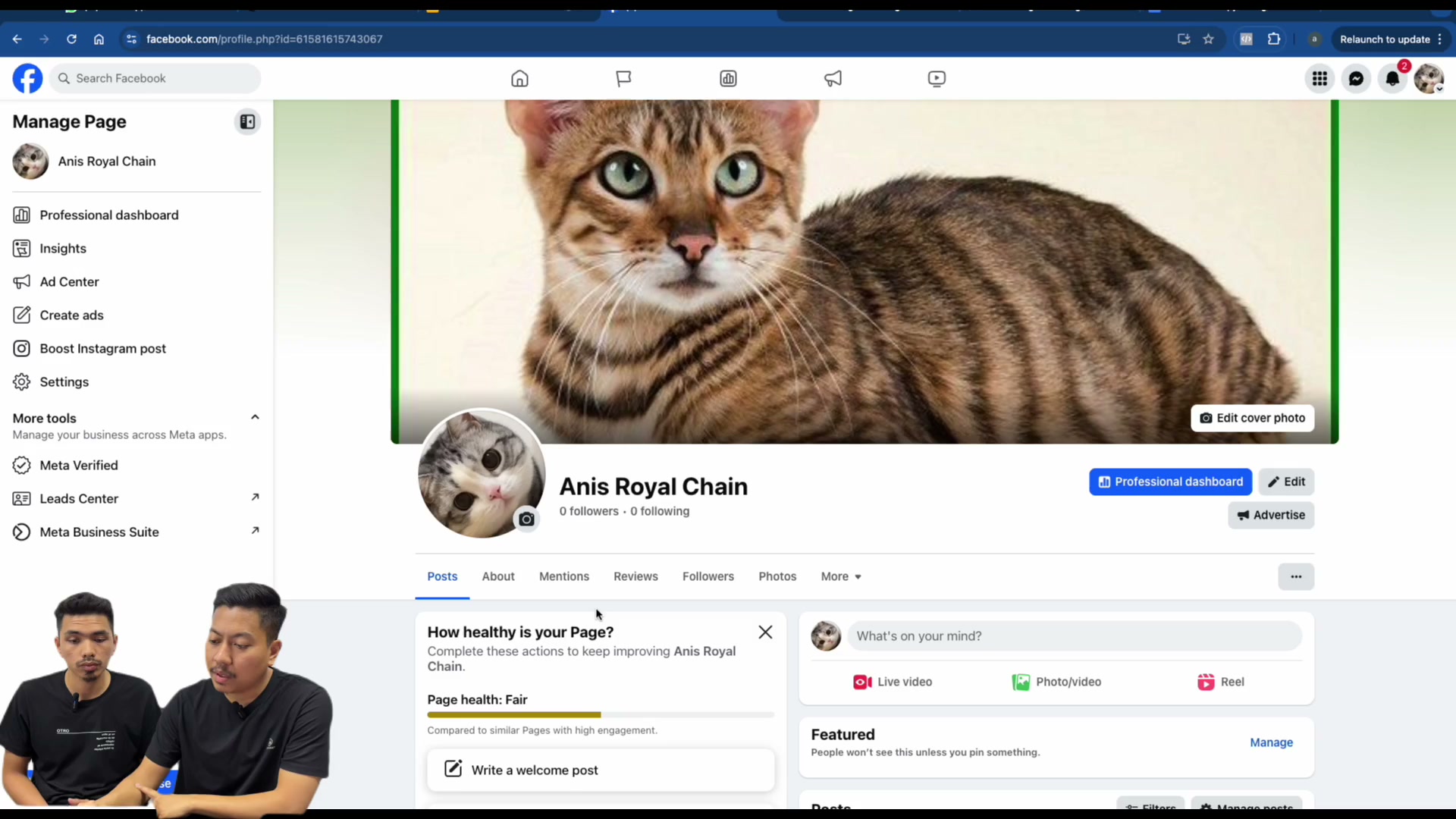
Task: Start a Live video post
Action: coord(893,682)
